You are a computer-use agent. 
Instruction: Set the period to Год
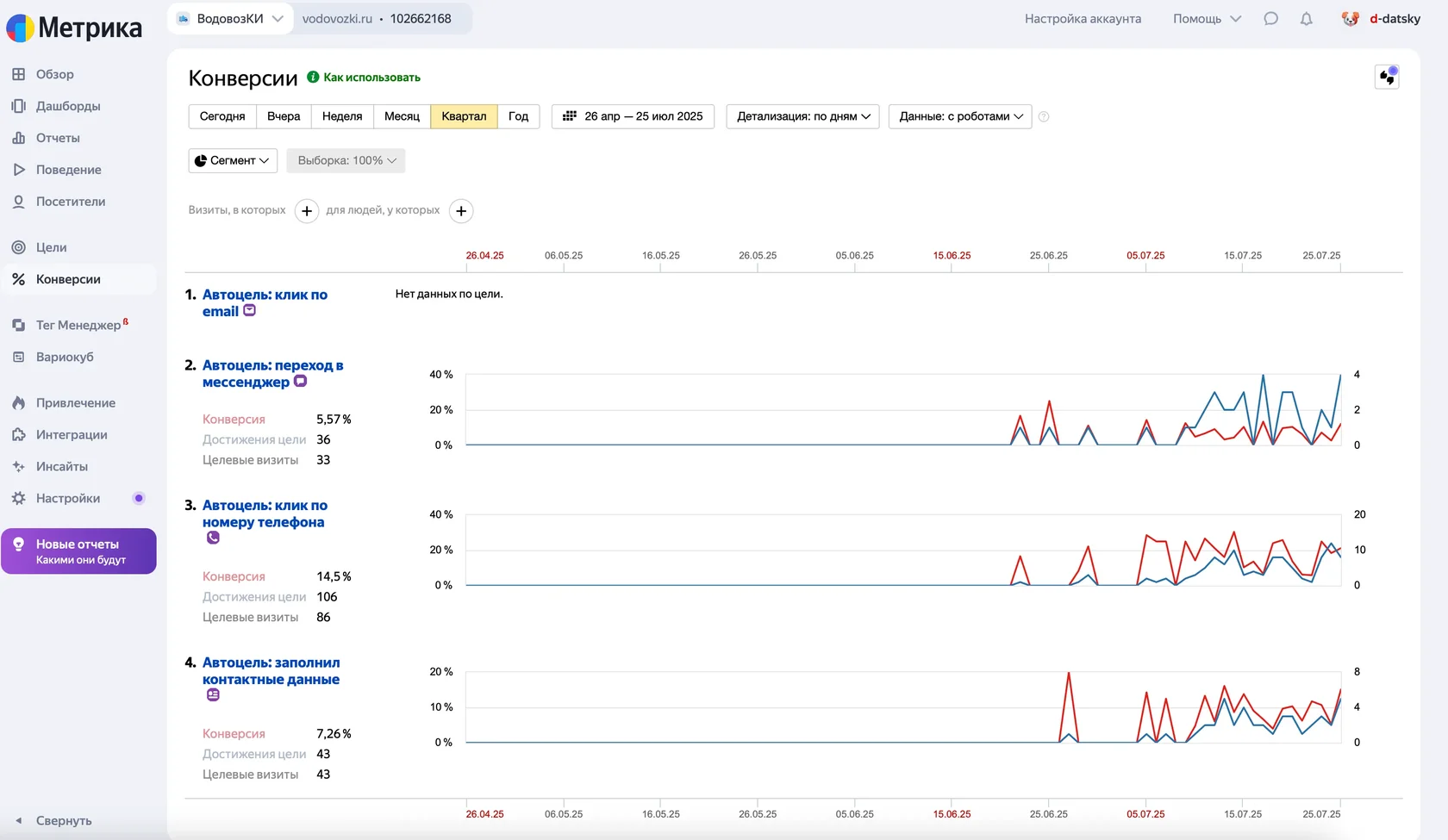tap(518, 116)
